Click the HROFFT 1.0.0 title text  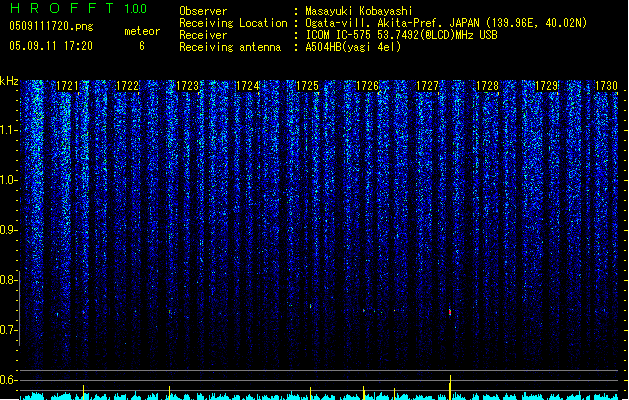(x=79, y=8)
